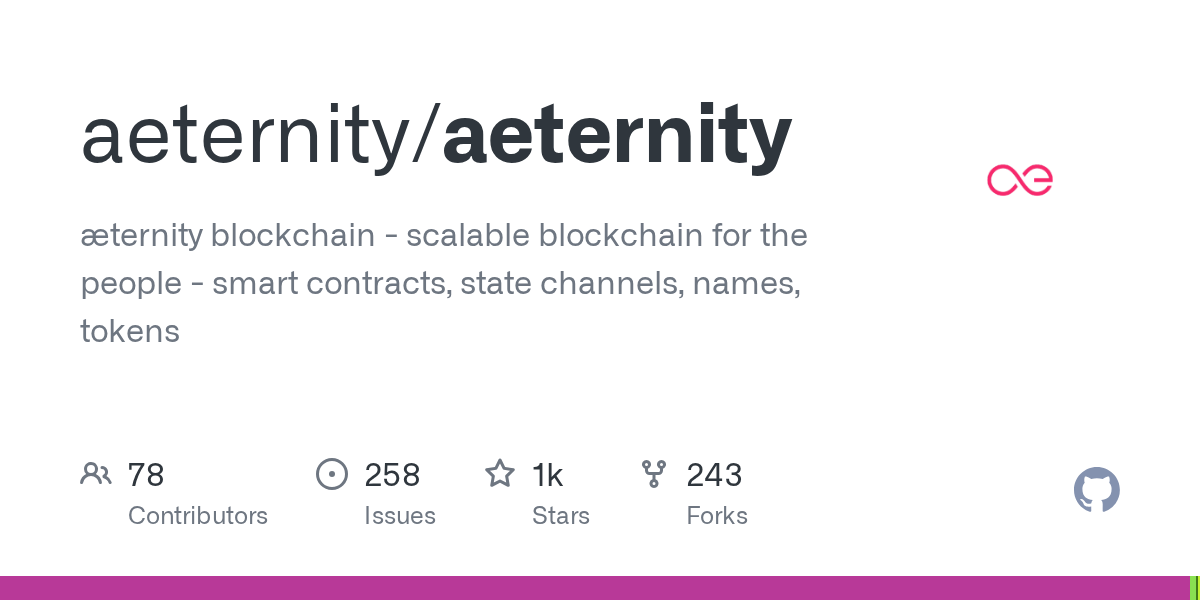Open the 'Forks' label
The height and width of the screenshot is (600, 1200).
pyautogui.click(x=717, y=516)
